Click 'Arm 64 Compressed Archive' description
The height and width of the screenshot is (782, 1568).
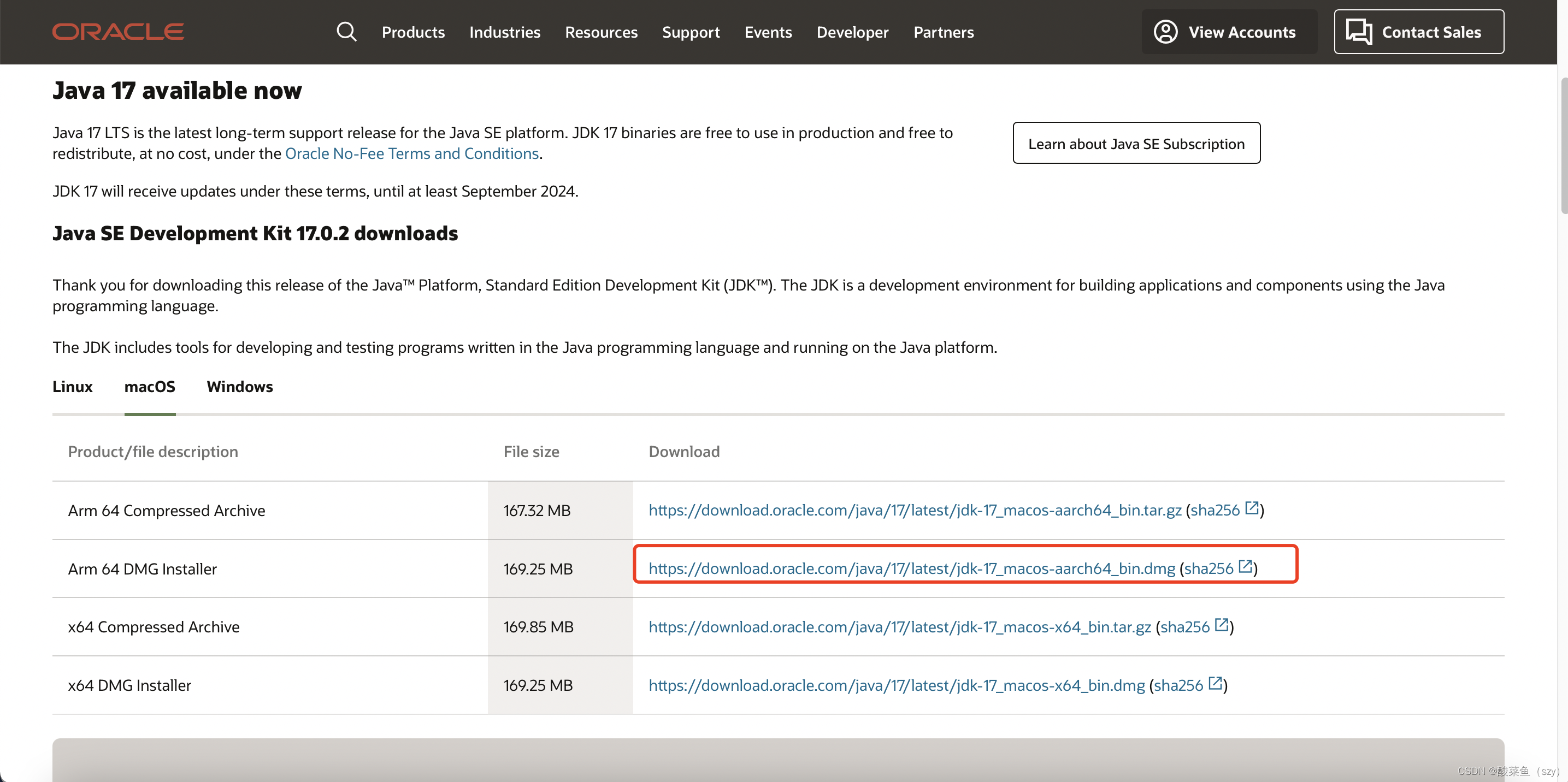tap(166, 511)
